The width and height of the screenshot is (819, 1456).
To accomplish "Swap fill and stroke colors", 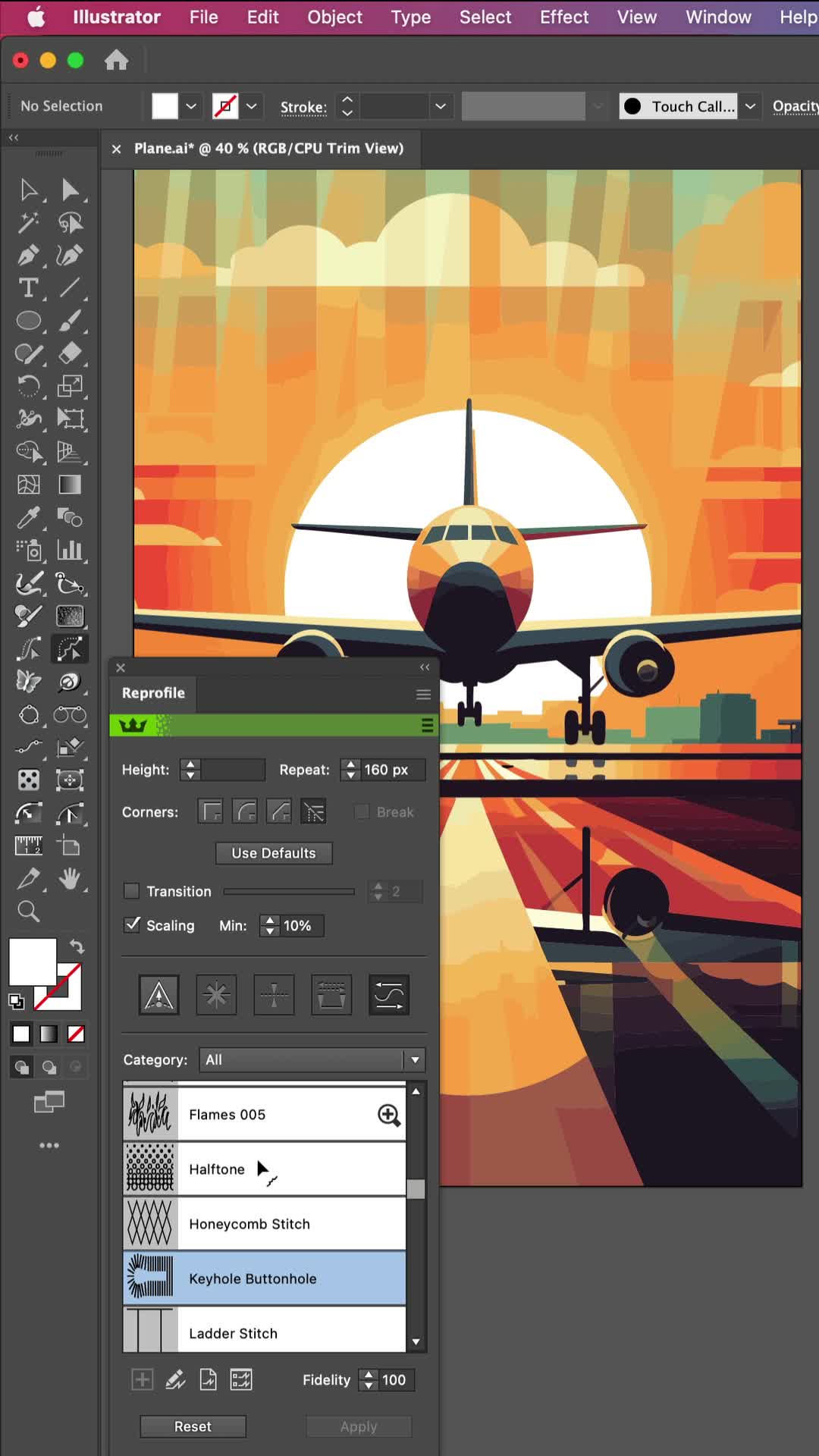I will [x=77, y=946].
